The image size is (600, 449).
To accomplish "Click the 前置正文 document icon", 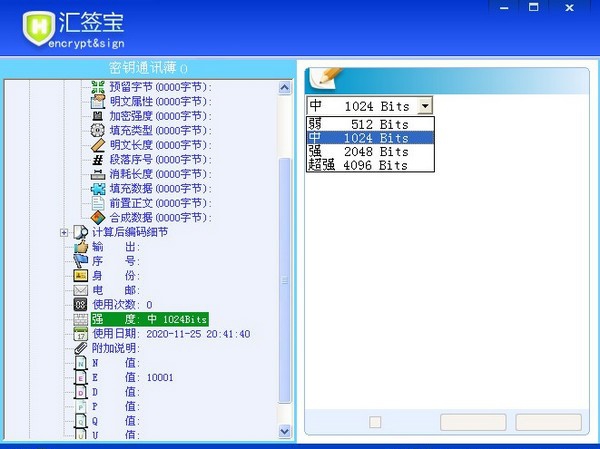I will pyautogui.click(x=98, y=203).
